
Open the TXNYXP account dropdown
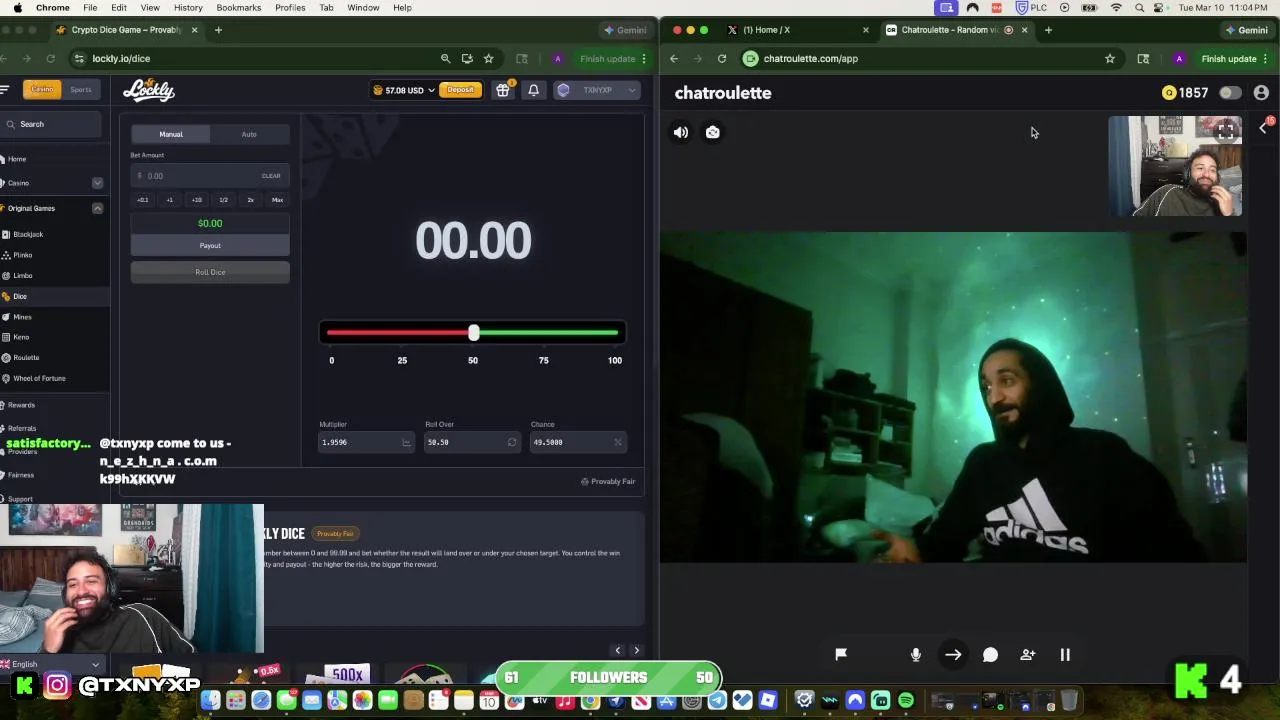pyautogui.click(x=597, y=90)
